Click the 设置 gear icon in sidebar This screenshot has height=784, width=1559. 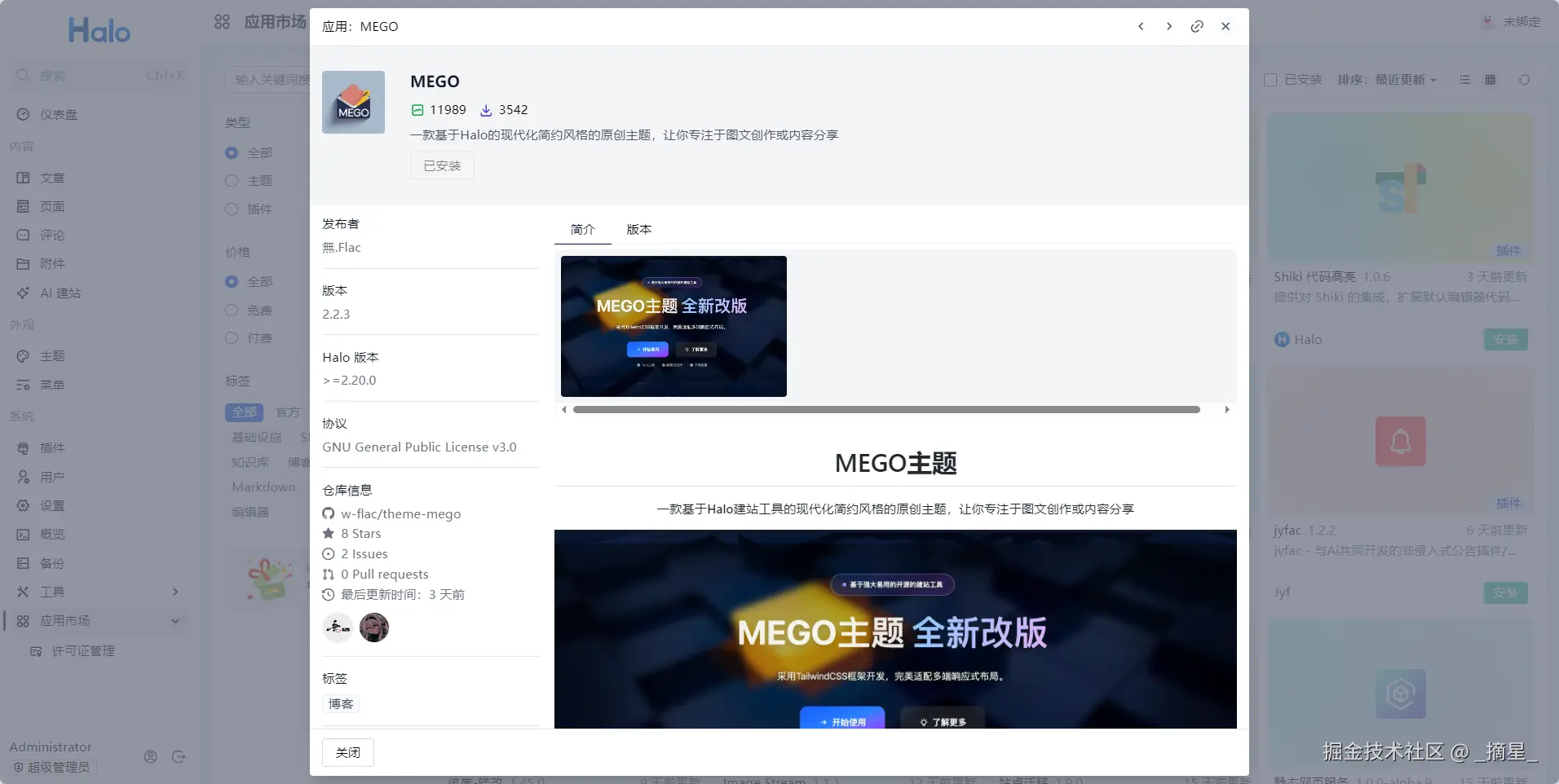click(23, 505)
